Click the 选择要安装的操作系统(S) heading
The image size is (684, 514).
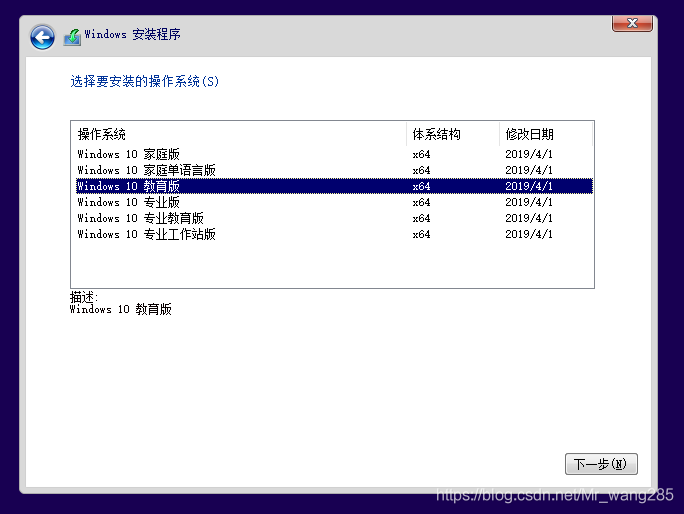tap(144, 81)
